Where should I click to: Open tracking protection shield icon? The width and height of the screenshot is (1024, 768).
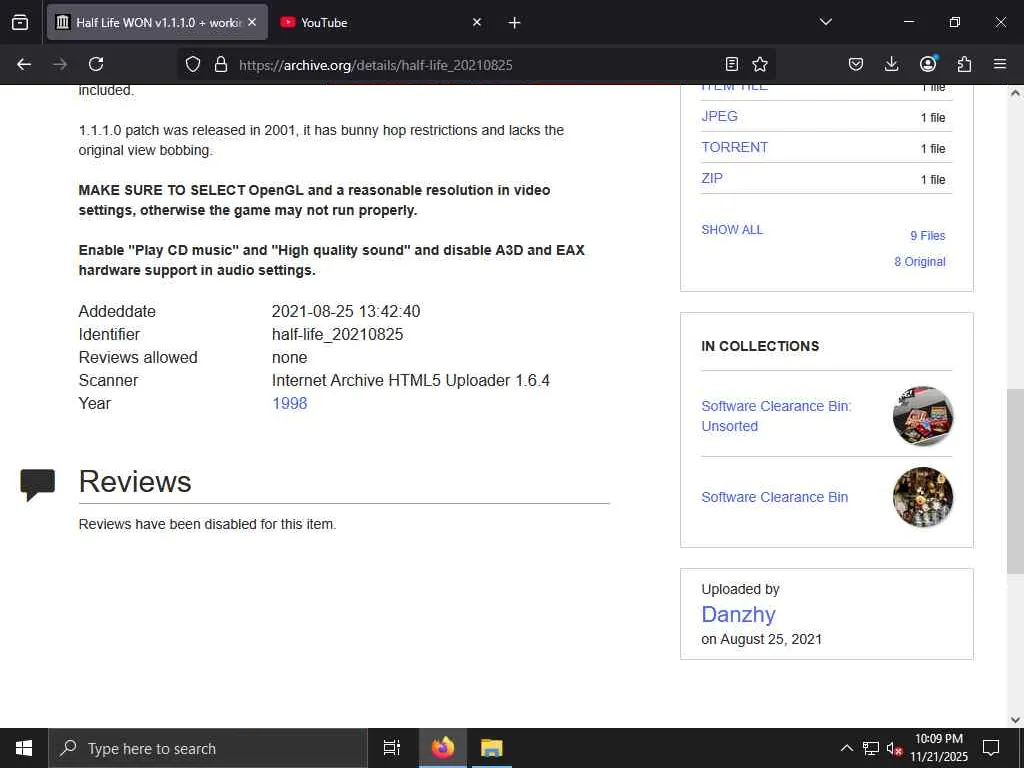[193, 64]
